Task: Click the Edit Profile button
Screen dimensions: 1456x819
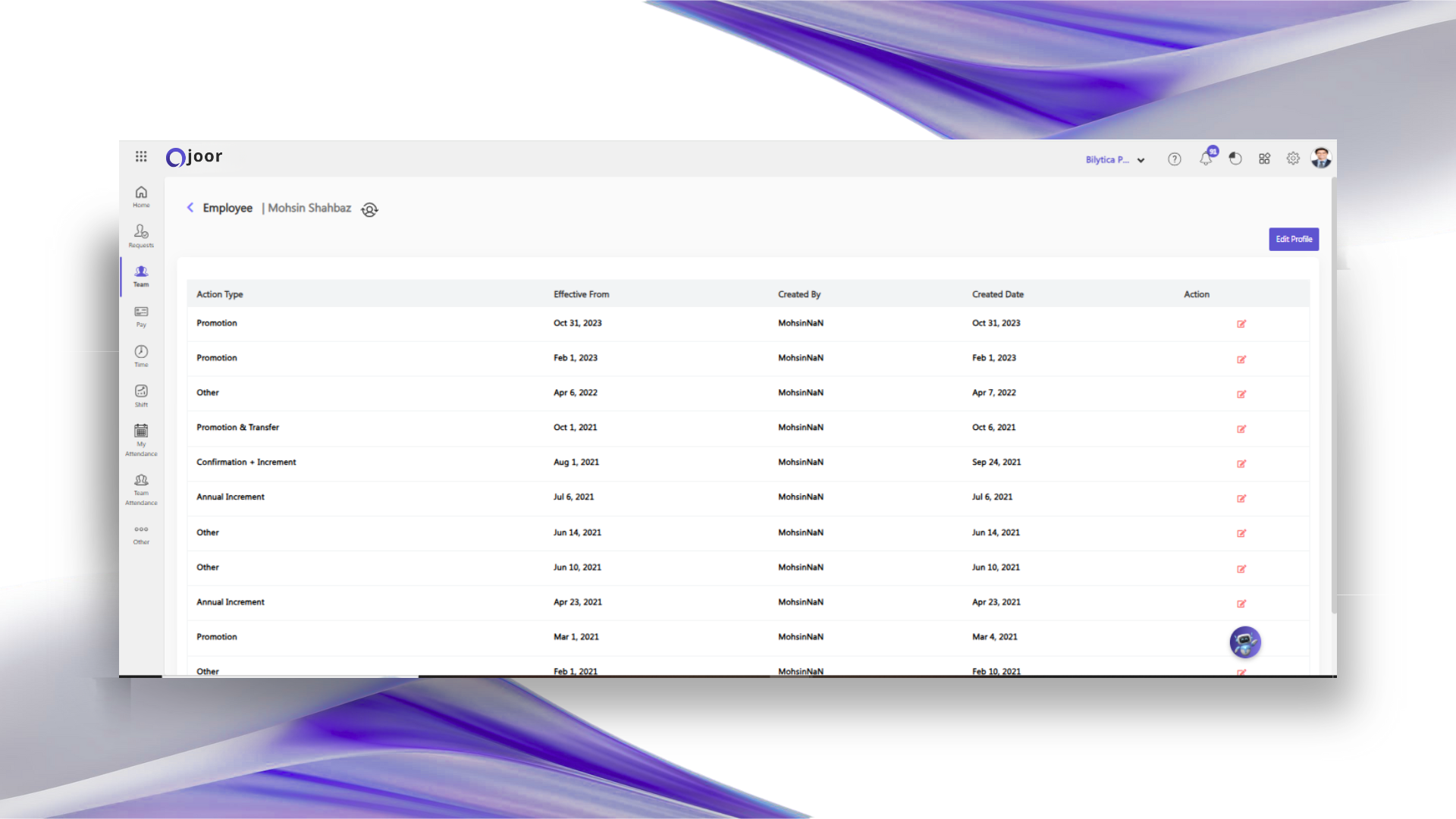Action: point(1294,239)
